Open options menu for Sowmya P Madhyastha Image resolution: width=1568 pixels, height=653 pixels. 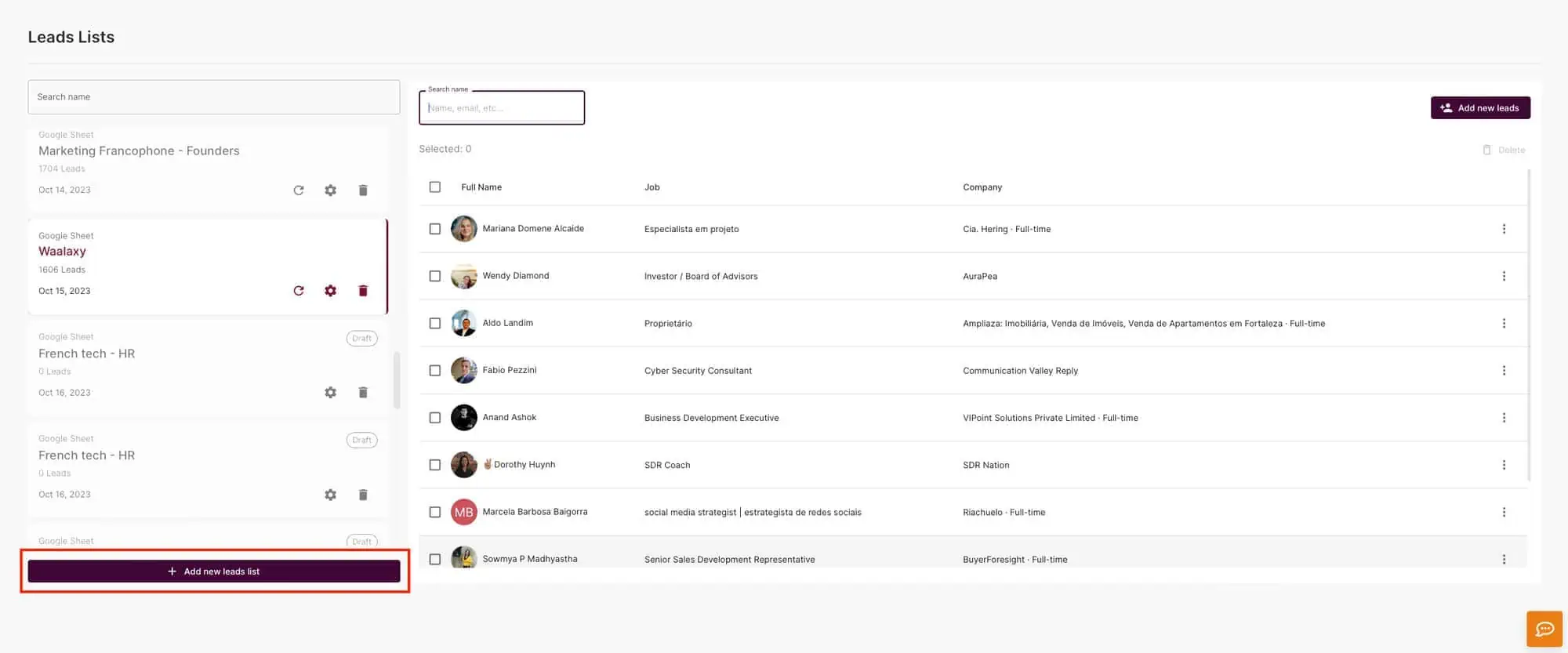tap(1504, 559)
